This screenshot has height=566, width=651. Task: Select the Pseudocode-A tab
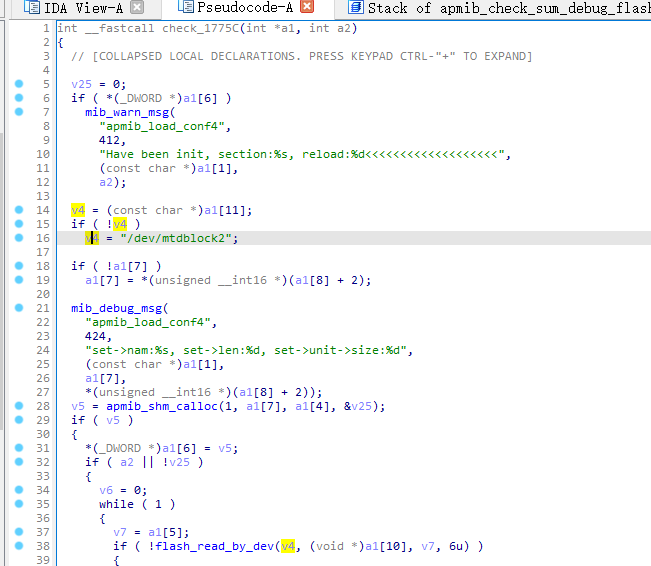click(x=245, y=7)
